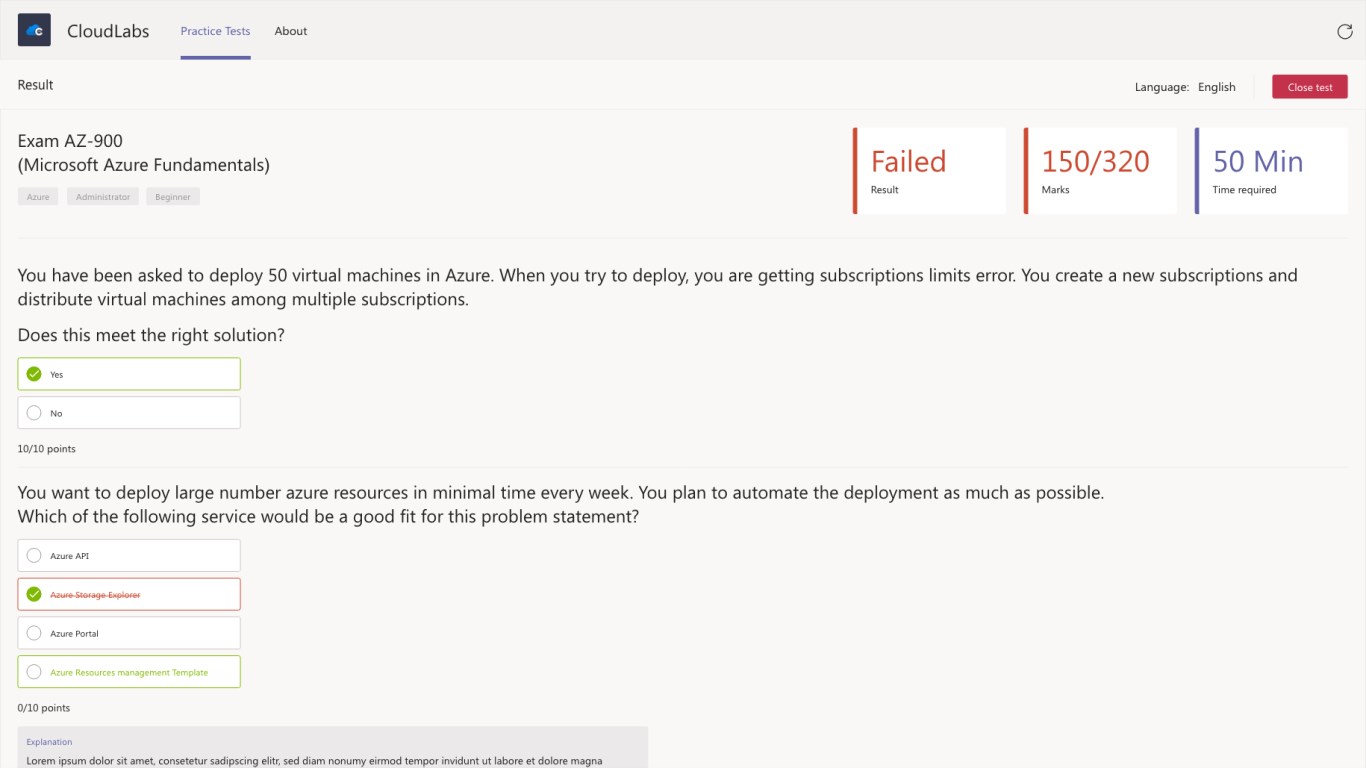Viewport: 1366px width, 768px height.
Task: Click the refresh icon in the header
Action: (1345, 31)
